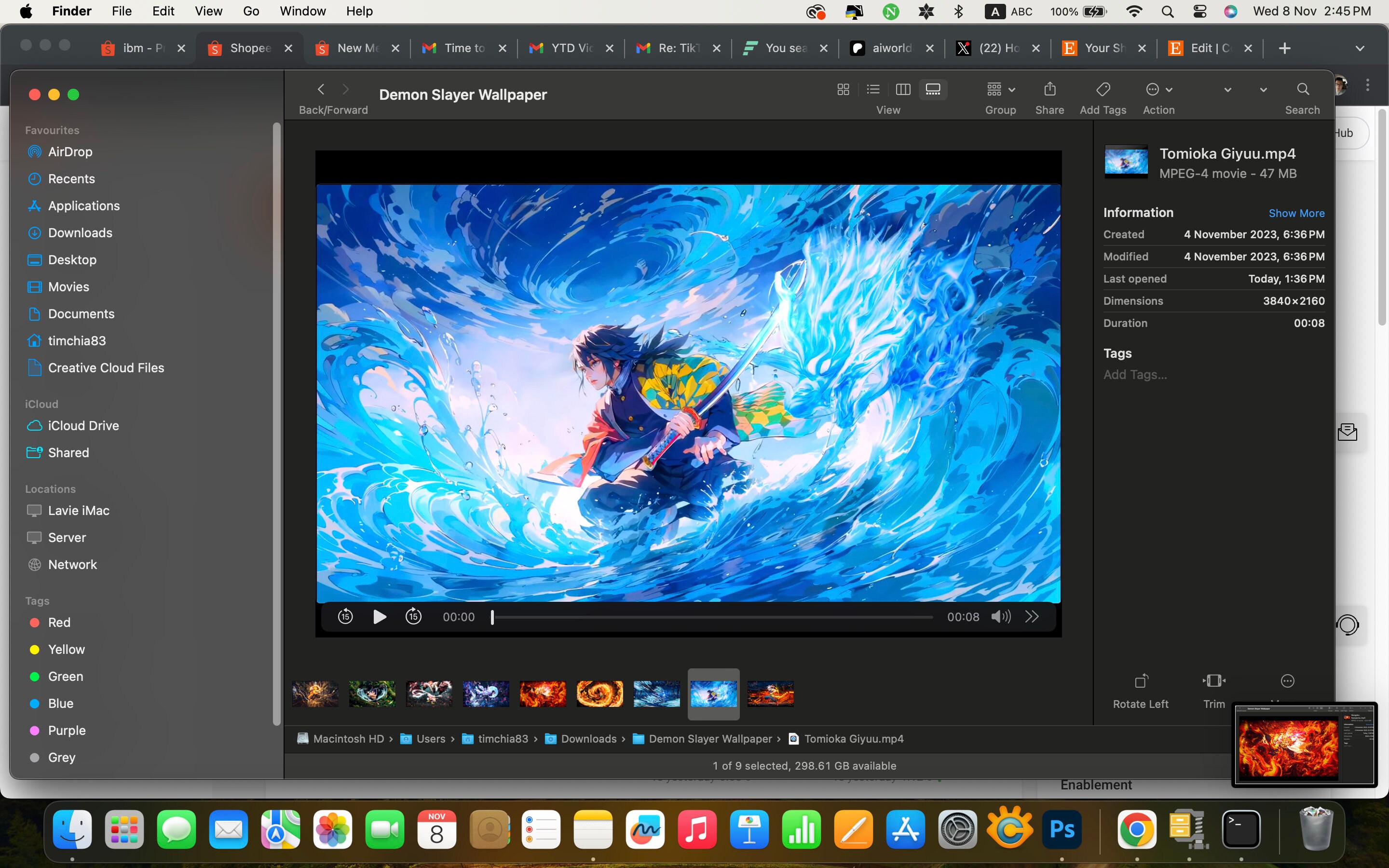Screen dimensions: 1389x868
Task: Open the Action menu dropdown
Action: pyautogui.click(x=1158, y=89)
